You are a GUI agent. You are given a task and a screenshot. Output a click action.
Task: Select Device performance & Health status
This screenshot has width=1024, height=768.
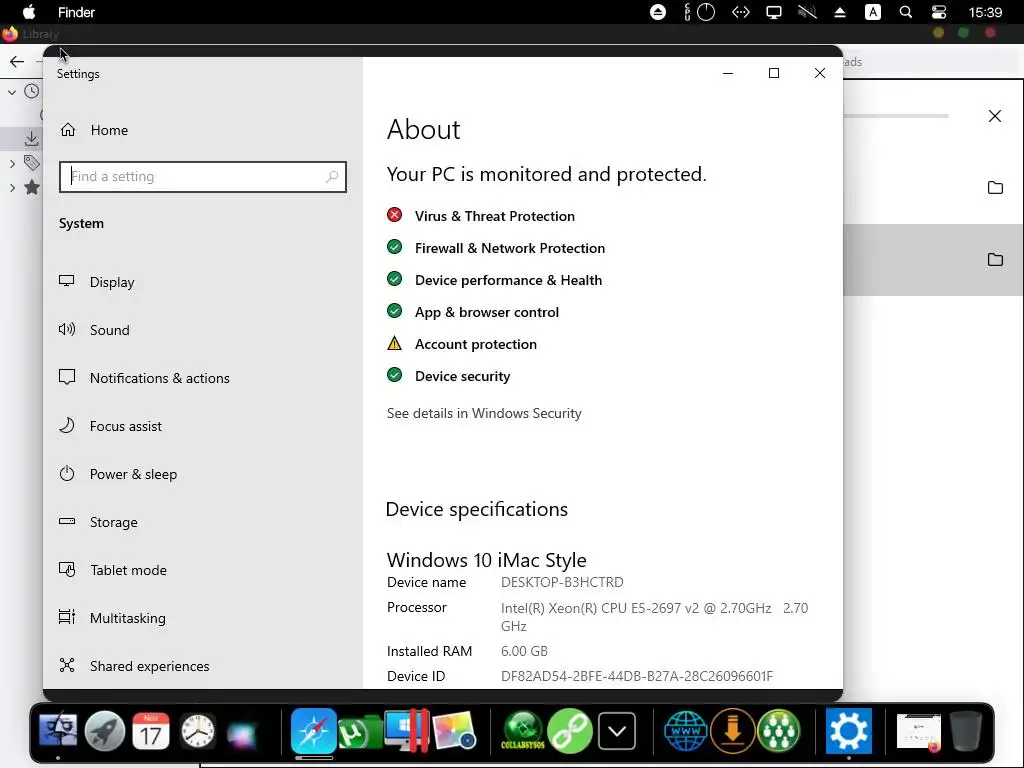tap(494, 280)
